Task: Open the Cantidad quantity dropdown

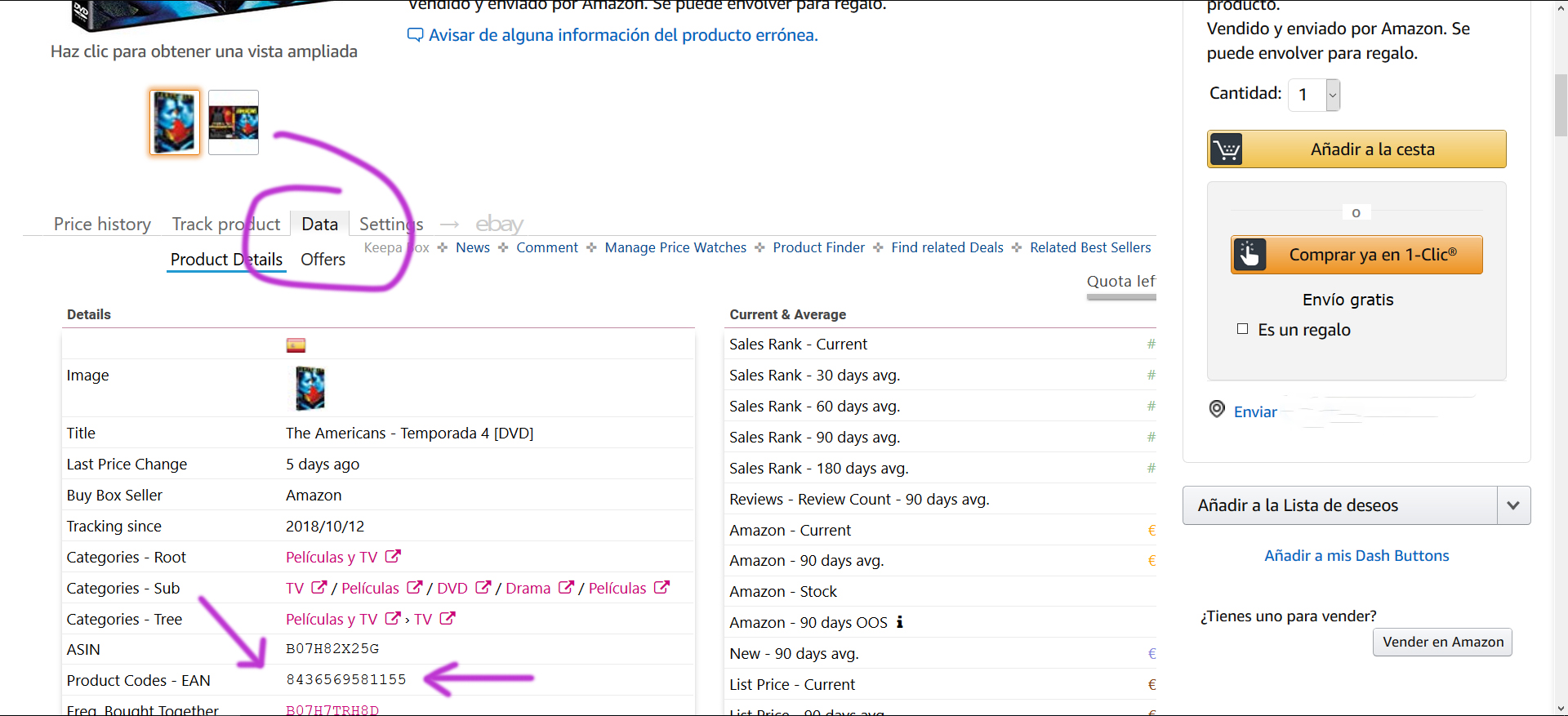Action: [1314, 95]
